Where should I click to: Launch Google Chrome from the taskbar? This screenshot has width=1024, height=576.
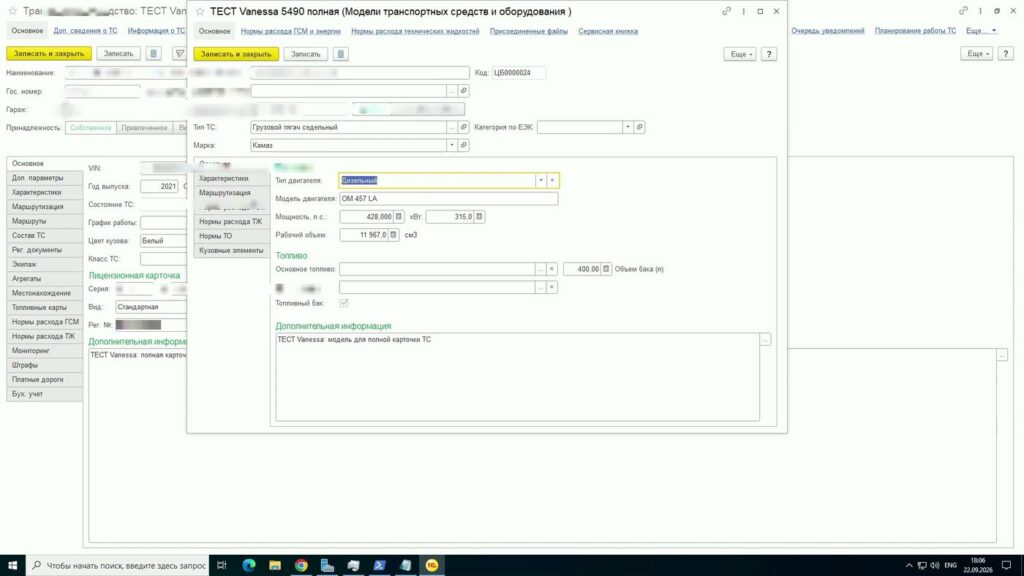pyautogui.click(x=301, y=566)
